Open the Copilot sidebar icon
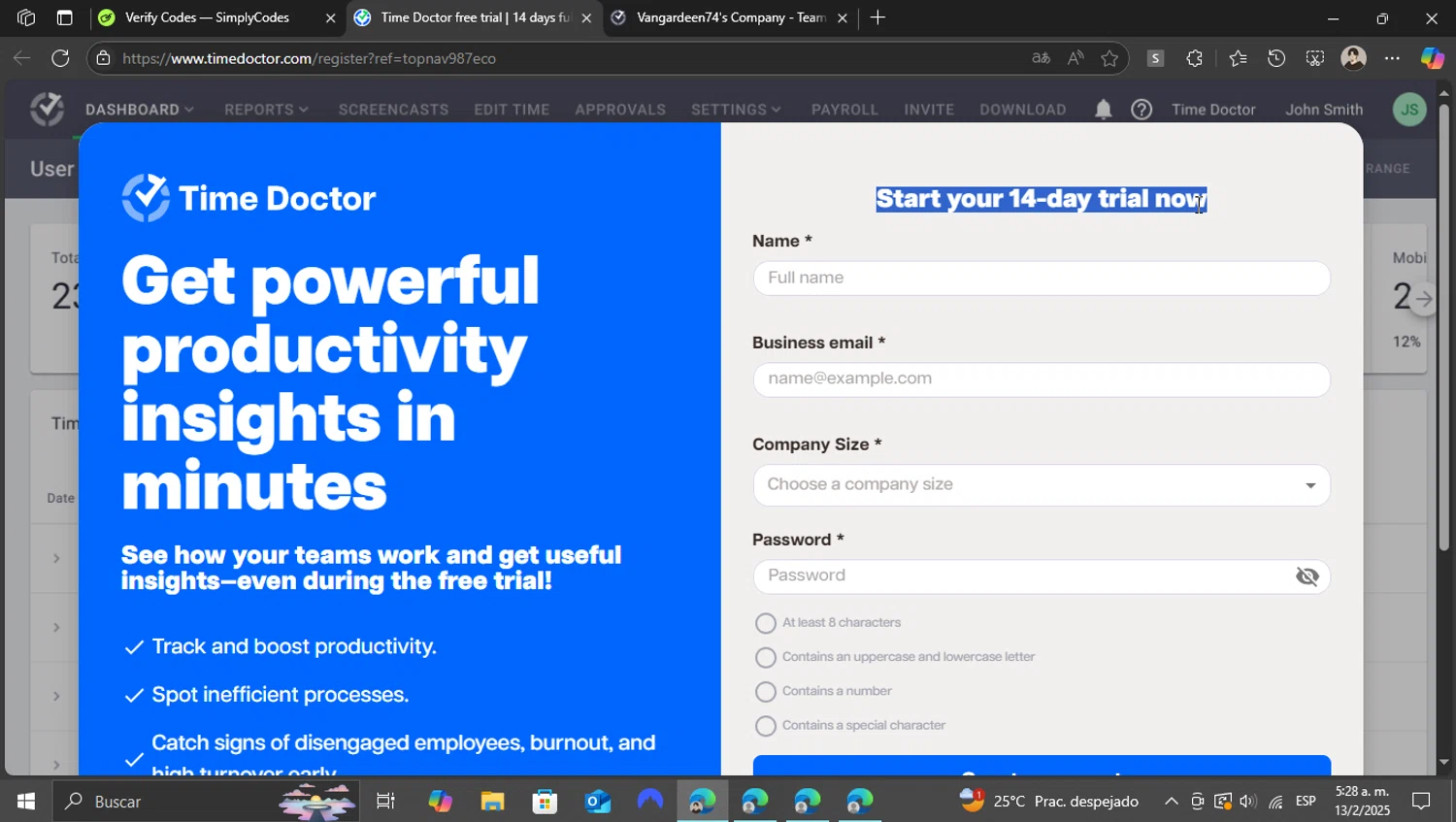Image resolution: width=1456 pixels, height=822 pixels. (x=1432, y=58)
